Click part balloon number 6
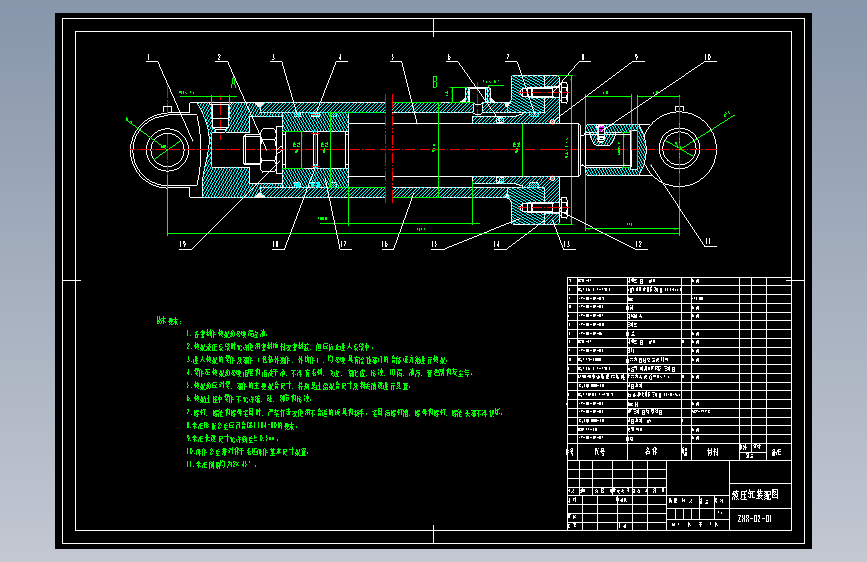The width and height of the screenshot is (867, 562). (x=449, y=57)
